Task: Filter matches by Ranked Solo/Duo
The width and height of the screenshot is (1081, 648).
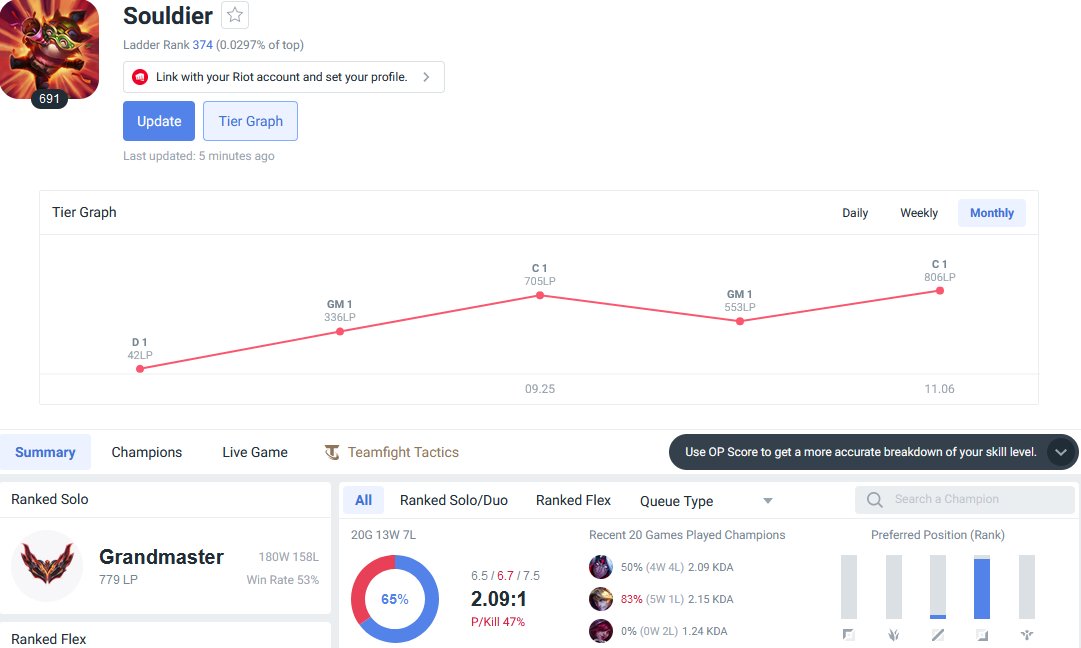Action: tap(454, 500)
